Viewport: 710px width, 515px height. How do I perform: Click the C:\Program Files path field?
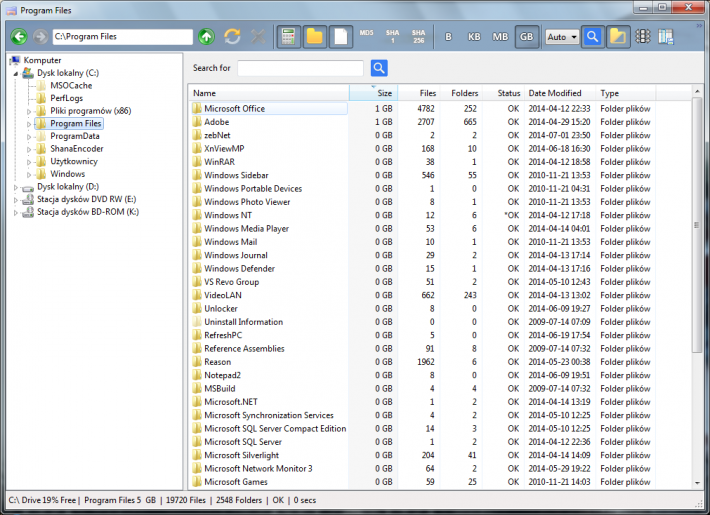tap(122, 37)
